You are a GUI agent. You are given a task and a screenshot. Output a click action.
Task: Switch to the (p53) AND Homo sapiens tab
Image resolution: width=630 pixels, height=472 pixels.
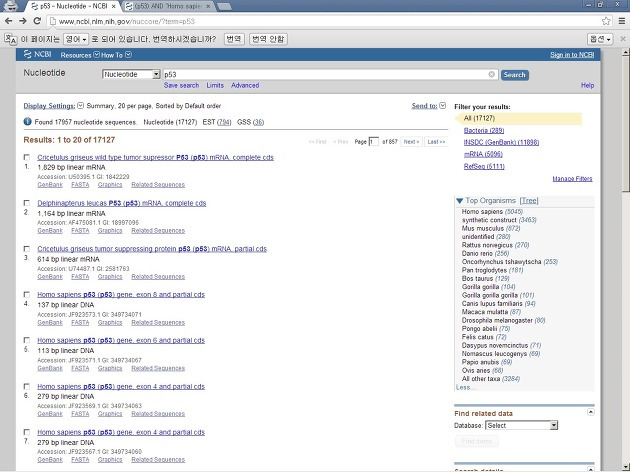tap(168, 6)
